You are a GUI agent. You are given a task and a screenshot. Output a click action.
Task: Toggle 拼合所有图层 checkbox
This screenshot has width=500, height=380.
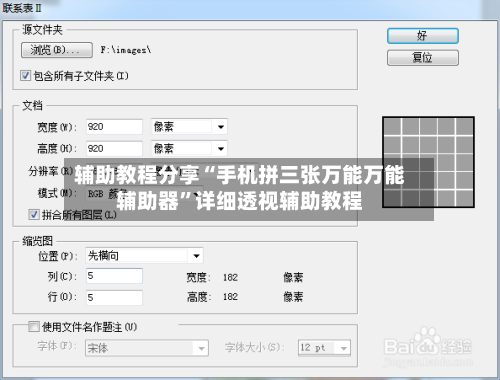click(34, 214)
